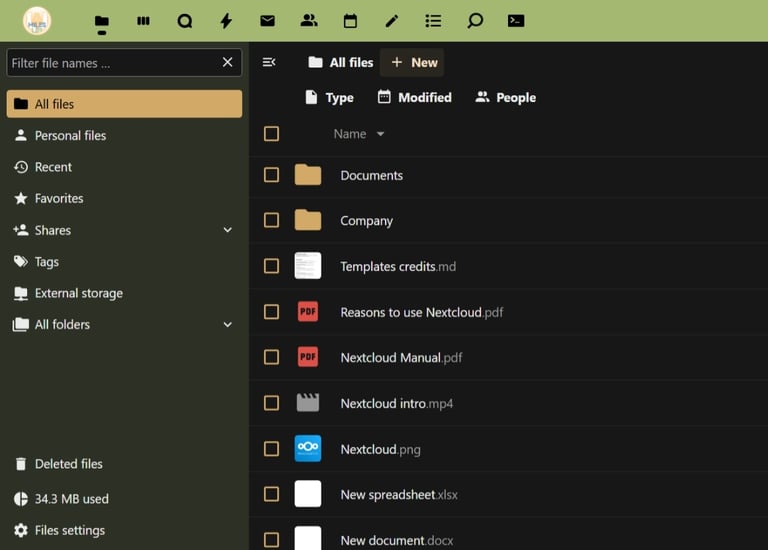Expand the All folders chevron
The height and width of the screenshot is (550, 768).
(227, 325)
